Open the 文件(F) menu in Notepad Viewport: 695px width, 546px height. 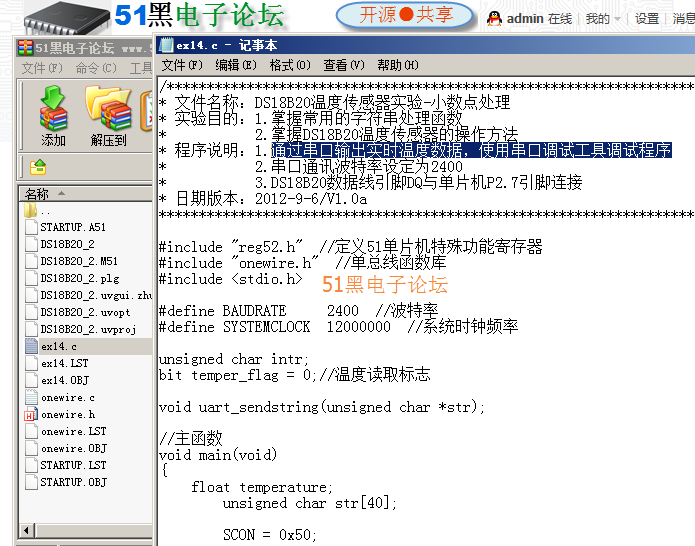point(181,65)
